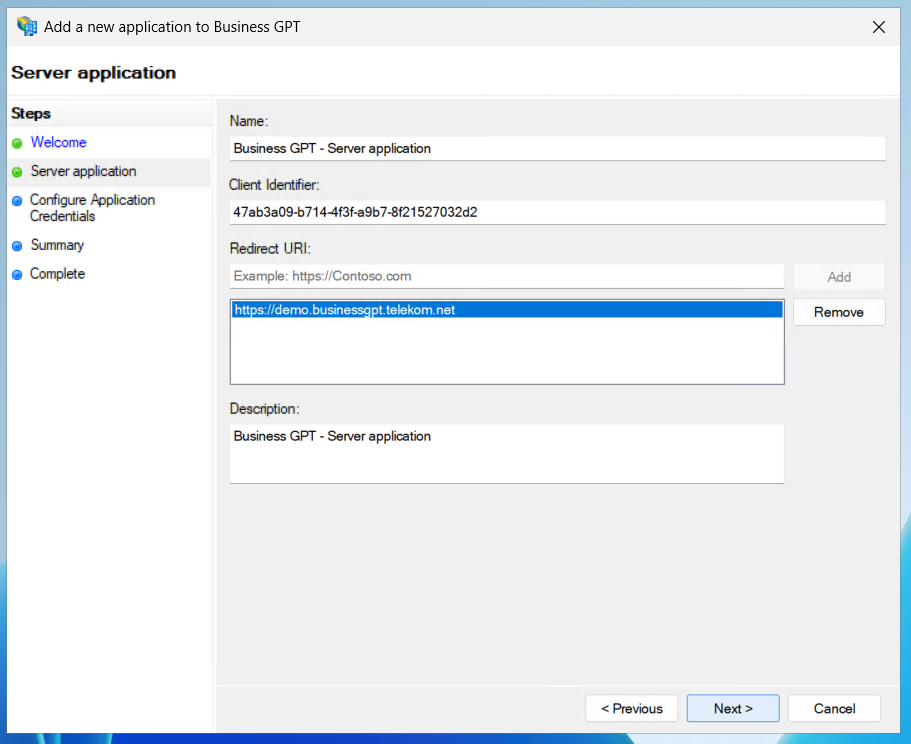Select the Summary step
Screen dimensions: 911x744
click(x=57, y=245)
